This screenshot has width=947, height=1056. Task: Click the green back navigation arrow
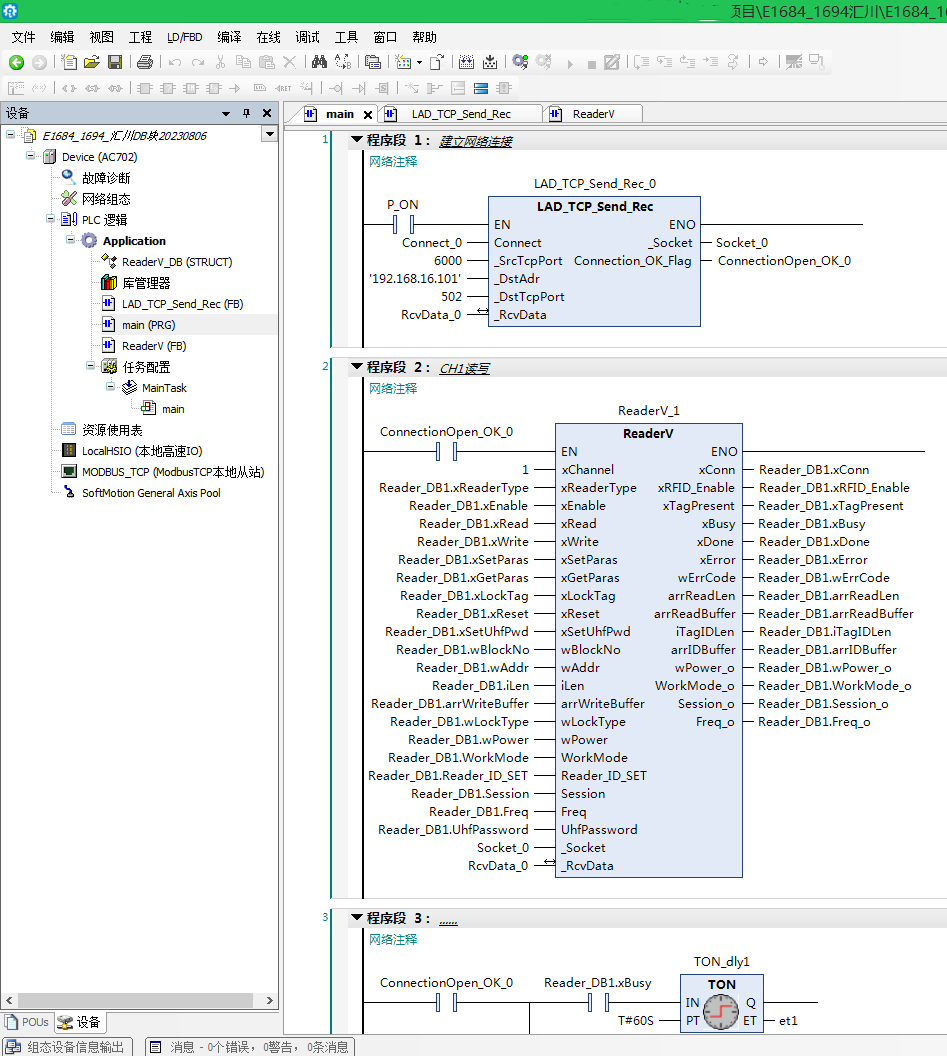point(16,62)
